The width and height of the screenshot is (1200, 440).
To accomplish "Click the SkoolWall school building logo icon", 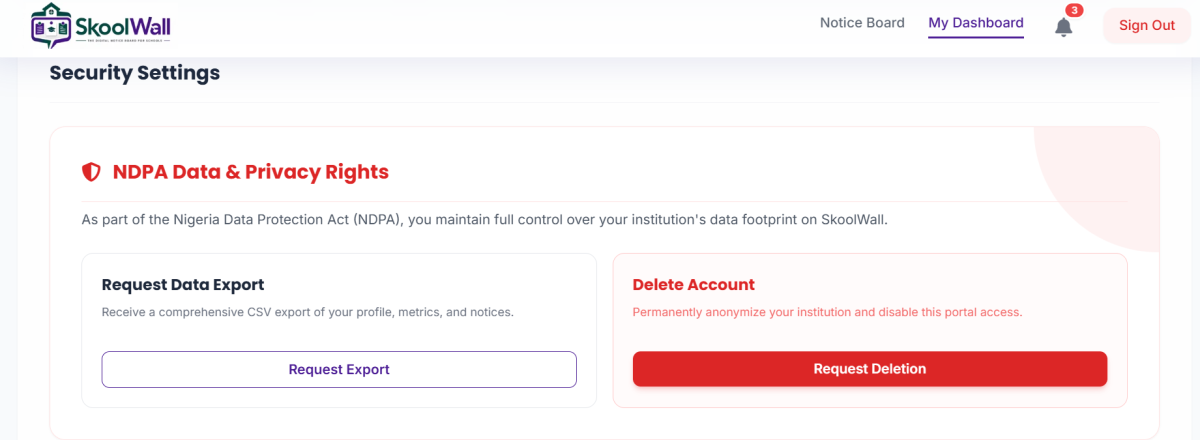I will [52, 26].
